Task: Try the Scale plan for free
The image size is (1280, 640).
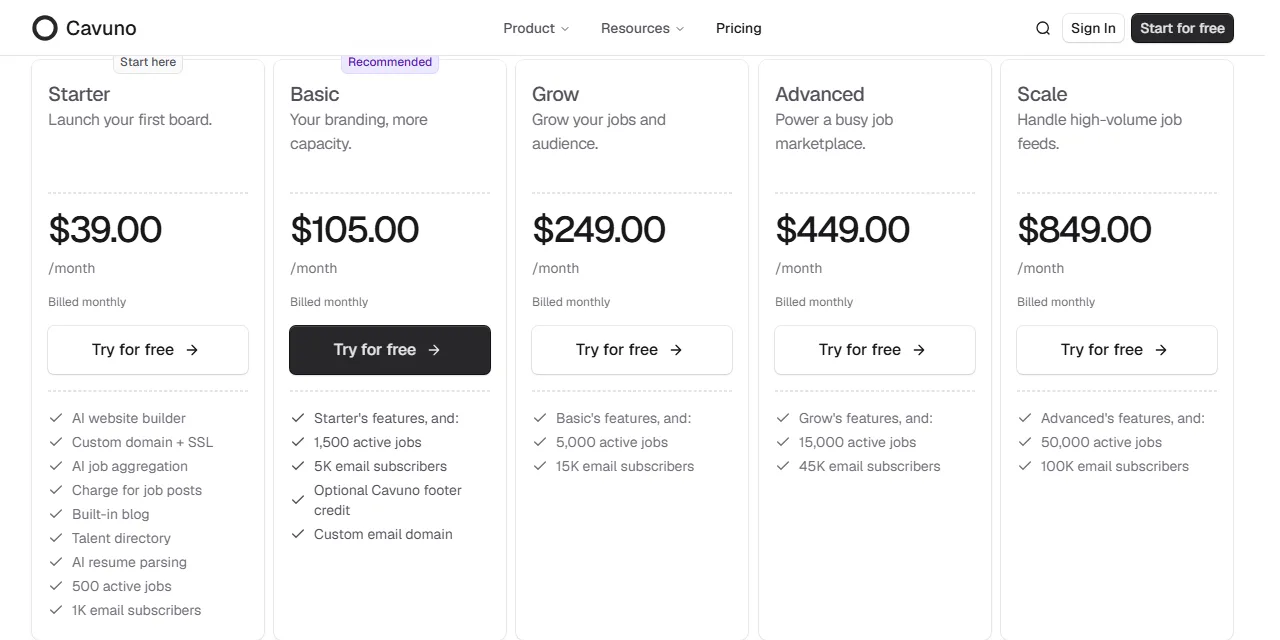Action: [1117, 350]
